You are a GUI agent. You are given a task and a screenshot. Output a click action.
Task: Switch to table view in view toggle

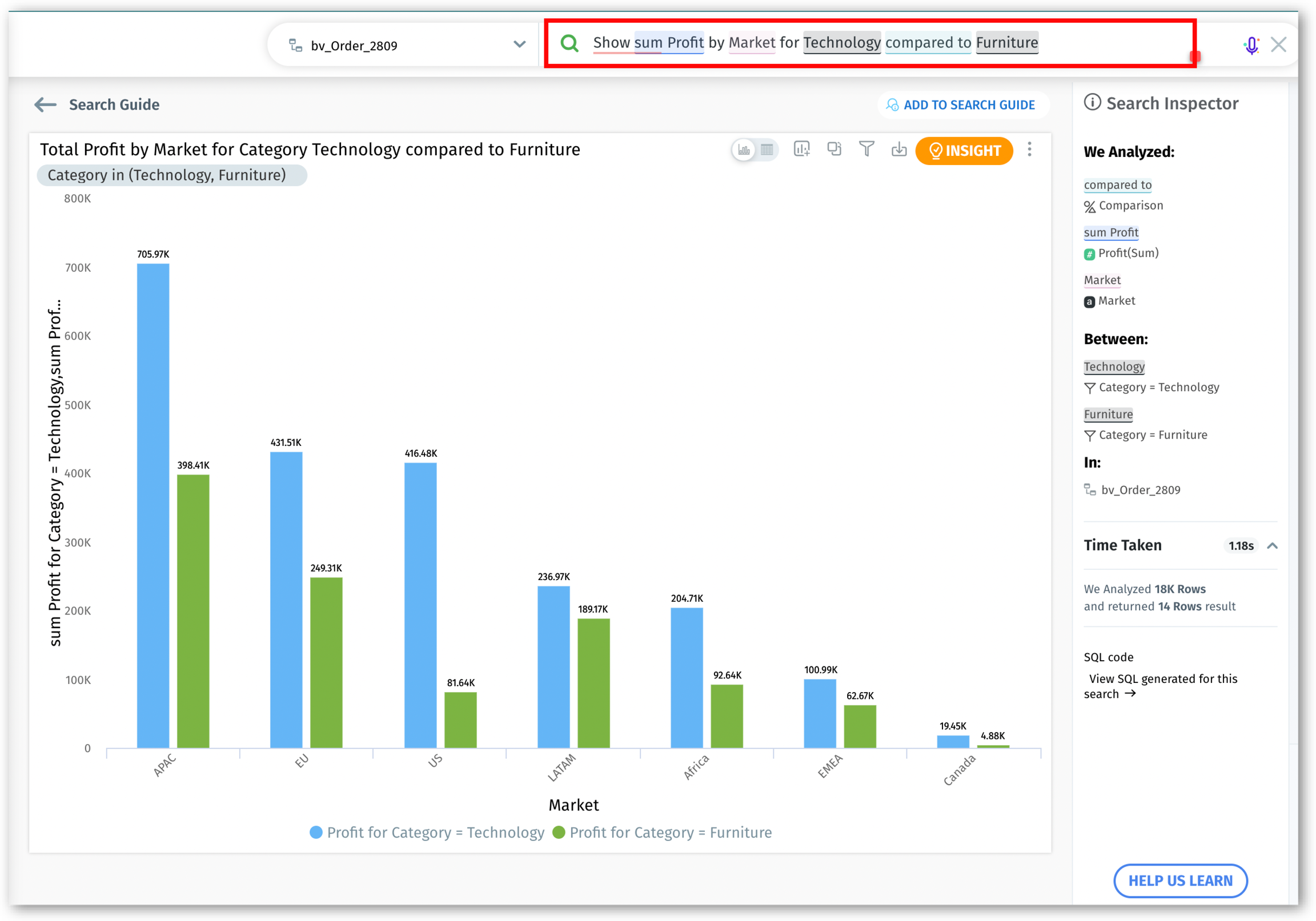coord(767,150)
